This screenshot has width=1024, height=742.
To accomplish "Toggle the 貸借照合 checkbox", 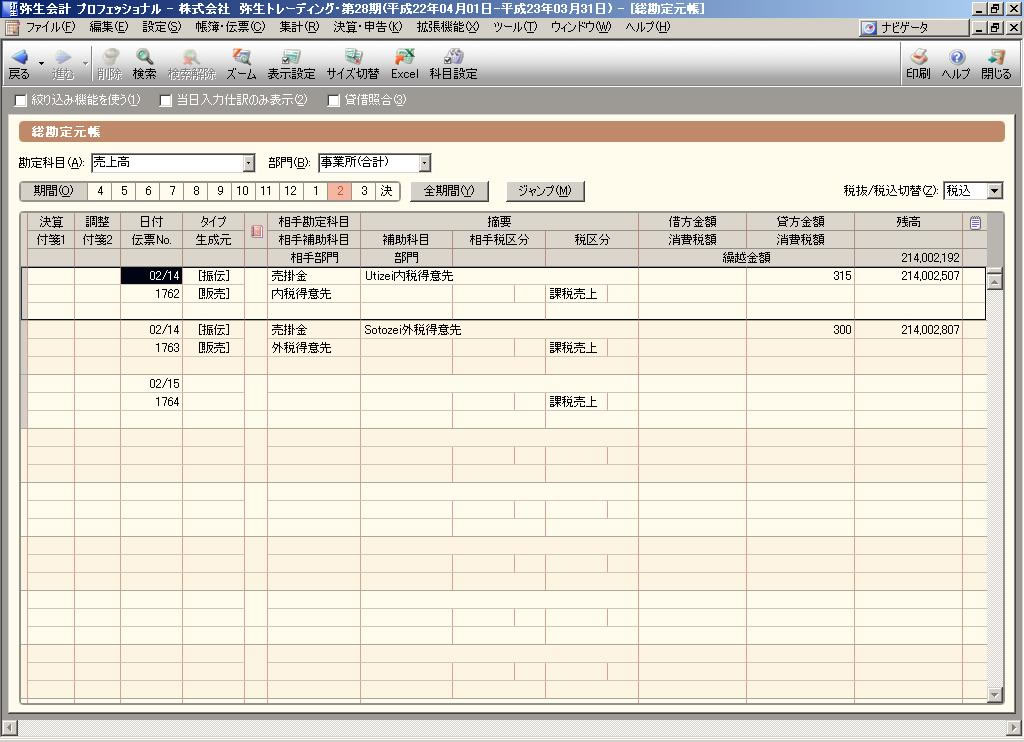I will (334, 100).
